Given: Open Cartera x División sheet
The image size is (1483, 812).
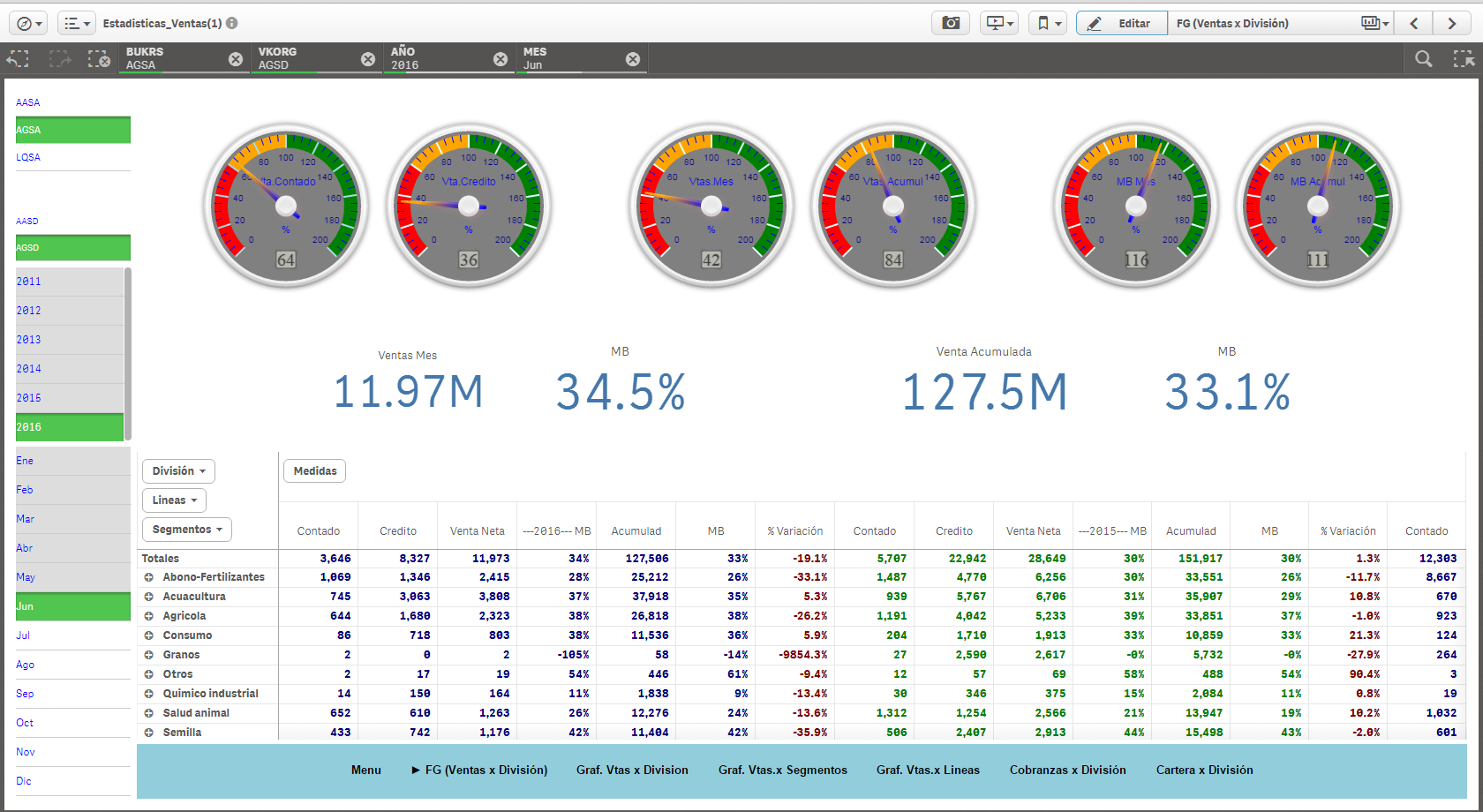Looking at the screenshot, I should tap(1204, 770).
